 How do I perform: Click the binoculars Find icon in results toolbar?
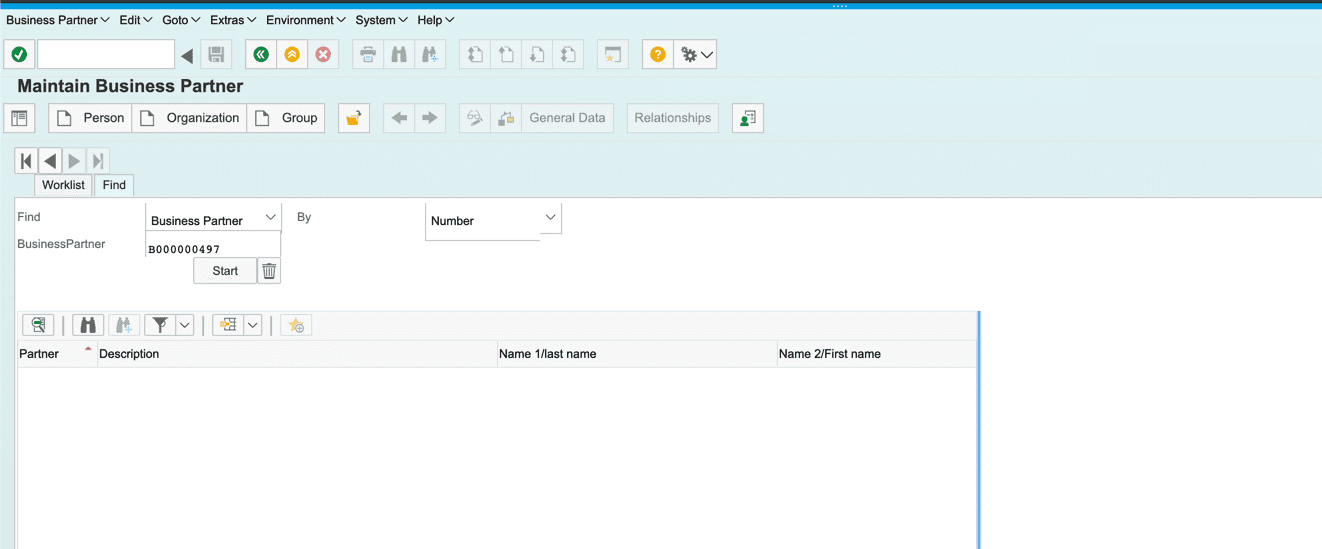(x=88, y=325)
